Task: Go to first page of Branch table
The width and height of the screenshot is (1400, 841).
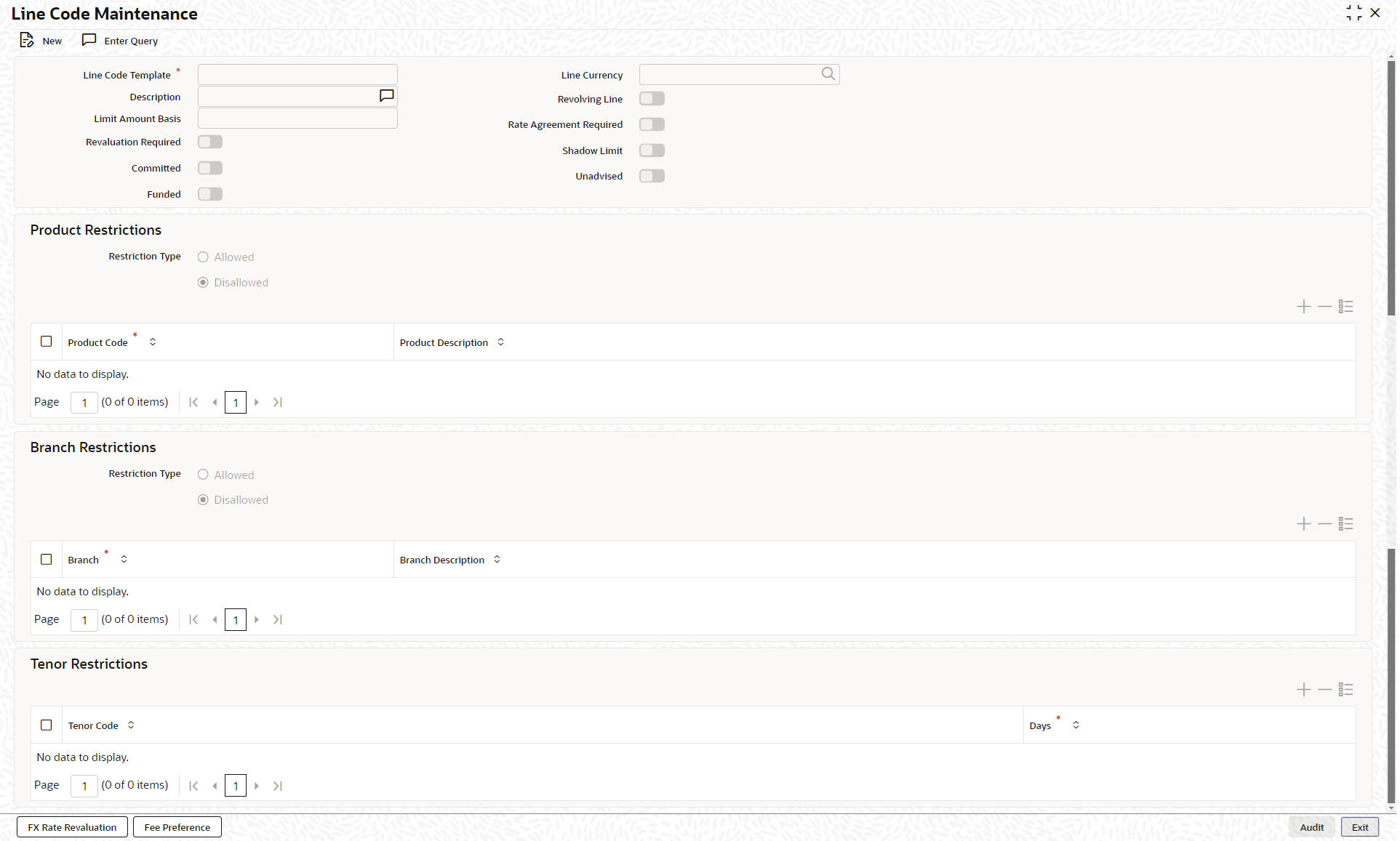Action: click(x=193, y=620)
